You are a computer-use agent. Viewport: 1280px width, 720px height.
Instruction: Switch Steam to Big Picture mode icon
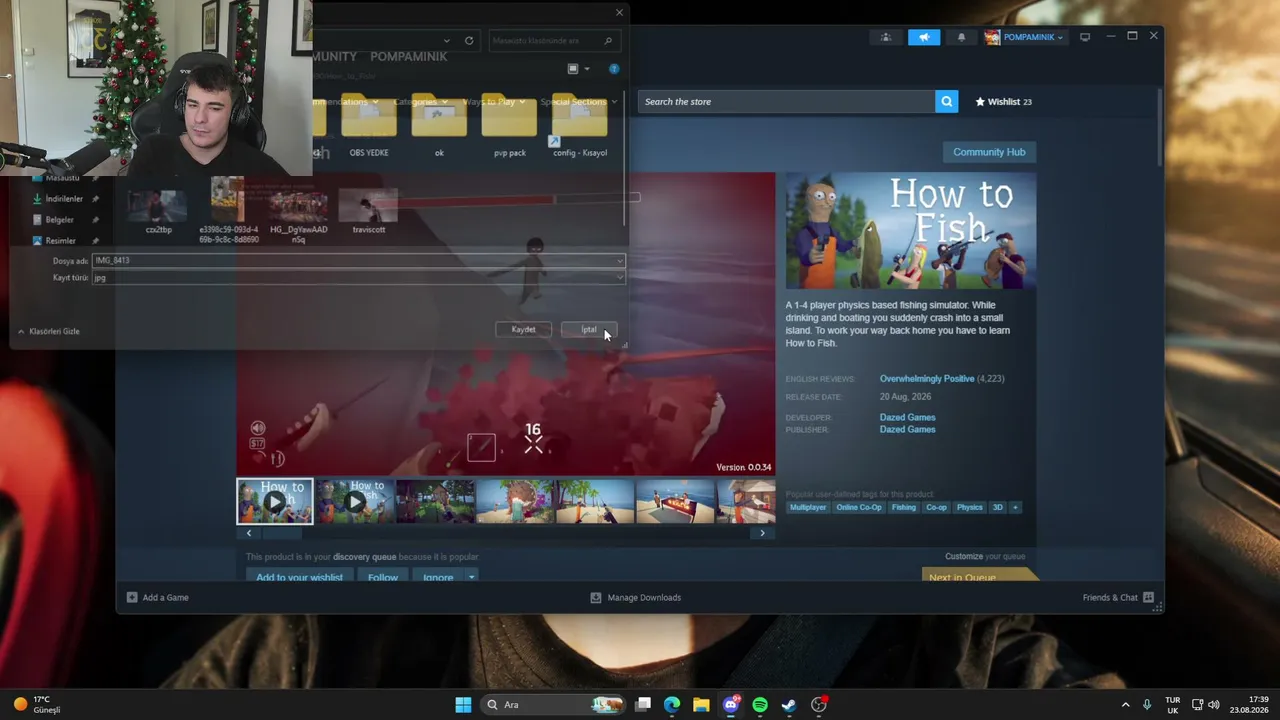point(1085,37)
